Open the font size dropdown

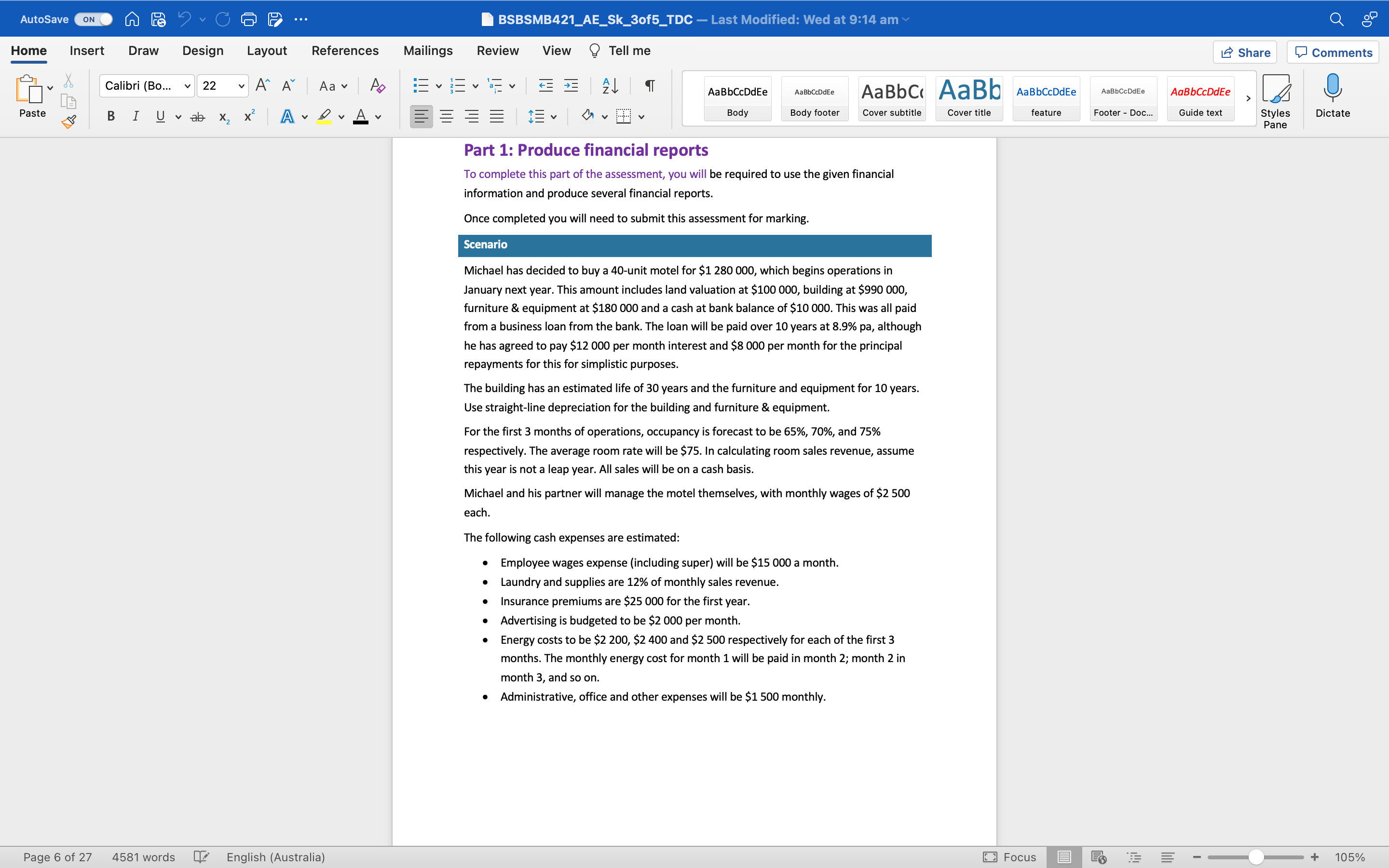tap(241, 86)
